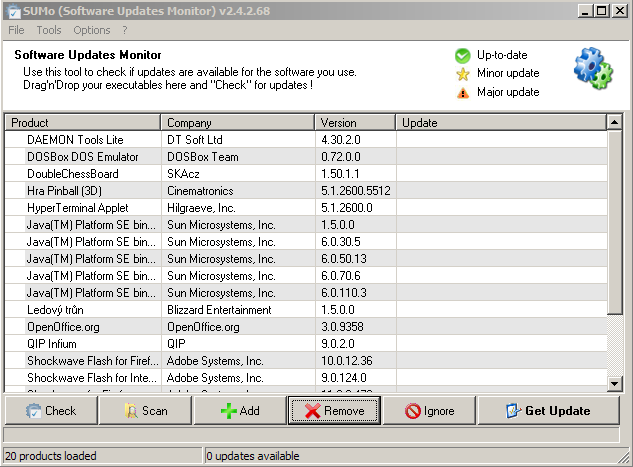Viewport: 633px width, 467px height.
Task: Click the Check button
Action: point(51,410)
